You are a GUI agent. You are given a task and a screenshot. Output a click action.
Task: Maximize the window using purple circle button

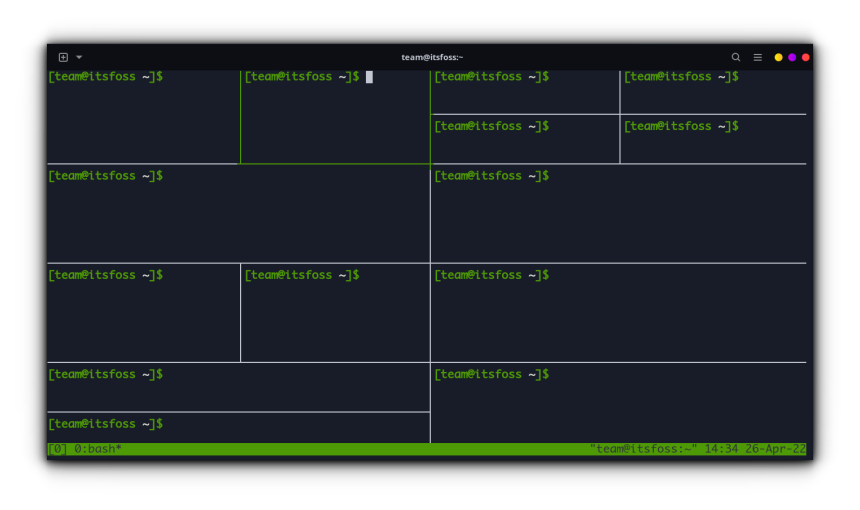tap(792, 57)
